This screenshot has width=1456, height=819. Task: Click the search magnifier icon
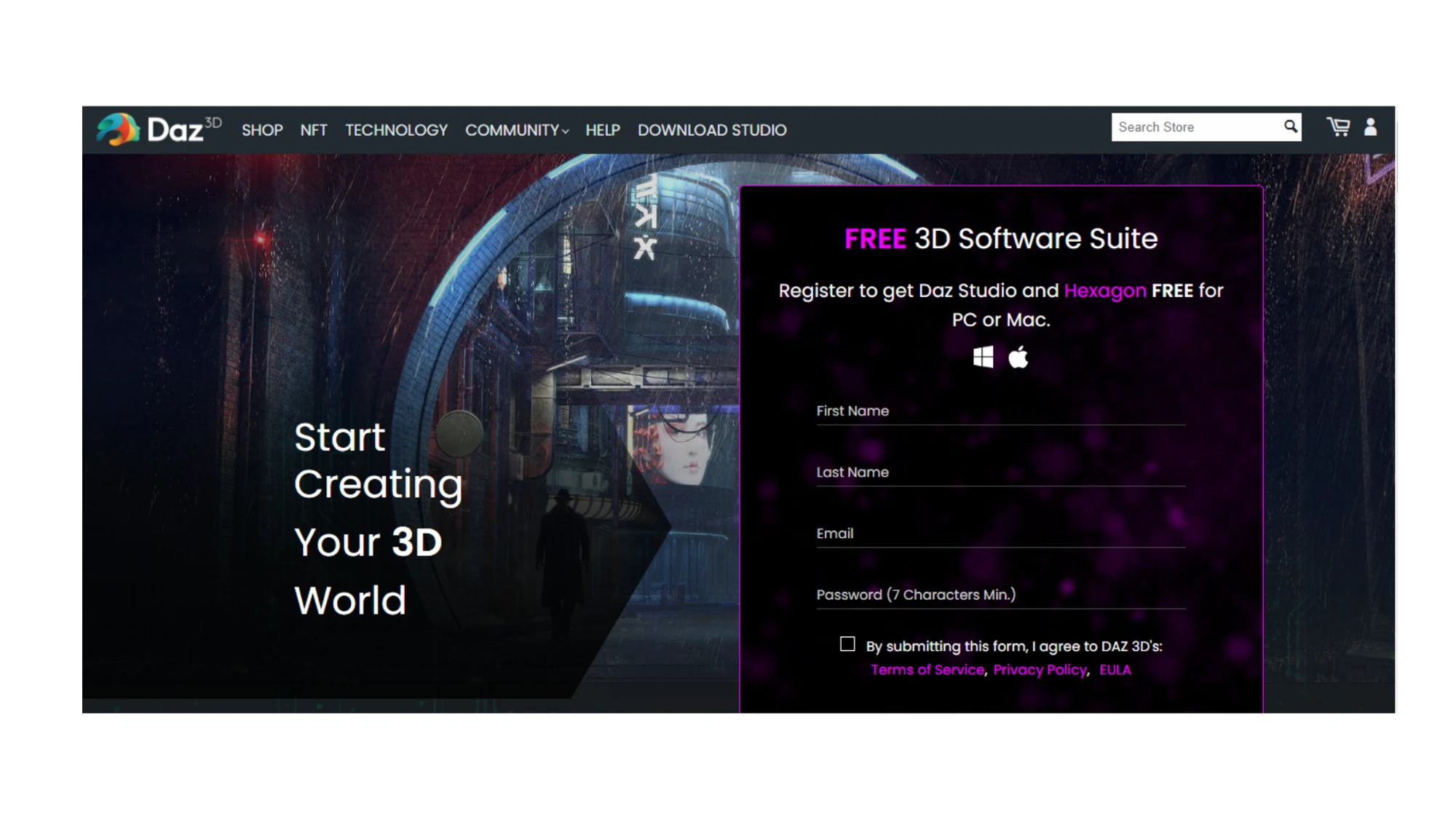(1290, 127)
